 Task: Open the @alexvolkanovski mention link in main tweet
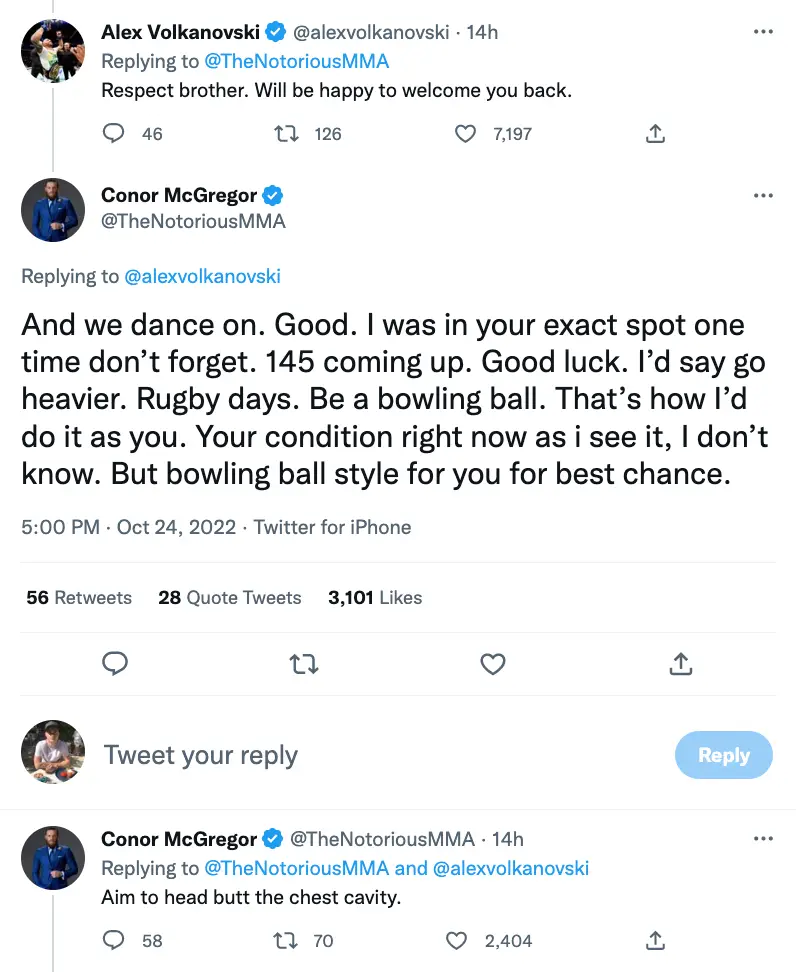pyautogui.click(x=202, y=277)
